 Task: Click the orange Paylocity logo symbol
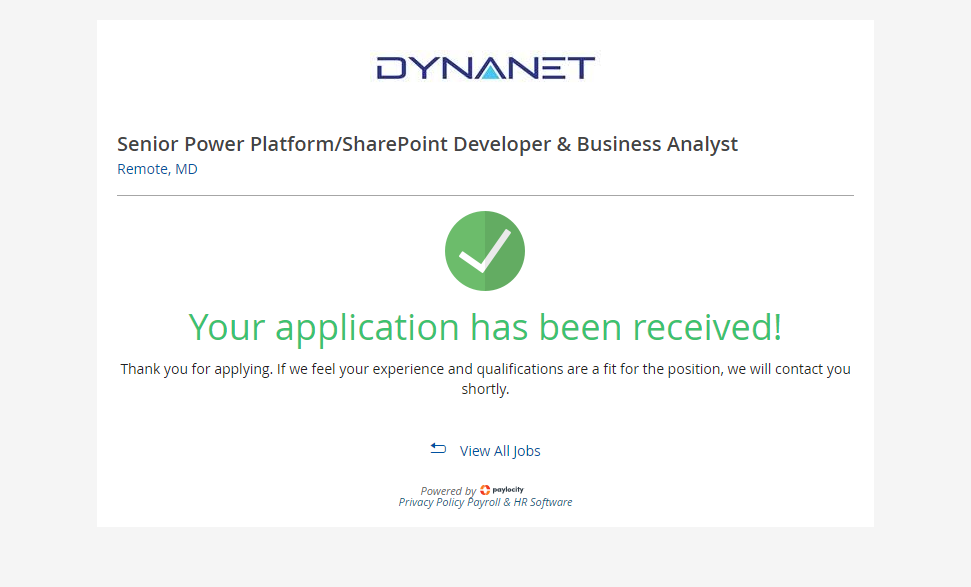pyautogui.click(x=485, y=490)
